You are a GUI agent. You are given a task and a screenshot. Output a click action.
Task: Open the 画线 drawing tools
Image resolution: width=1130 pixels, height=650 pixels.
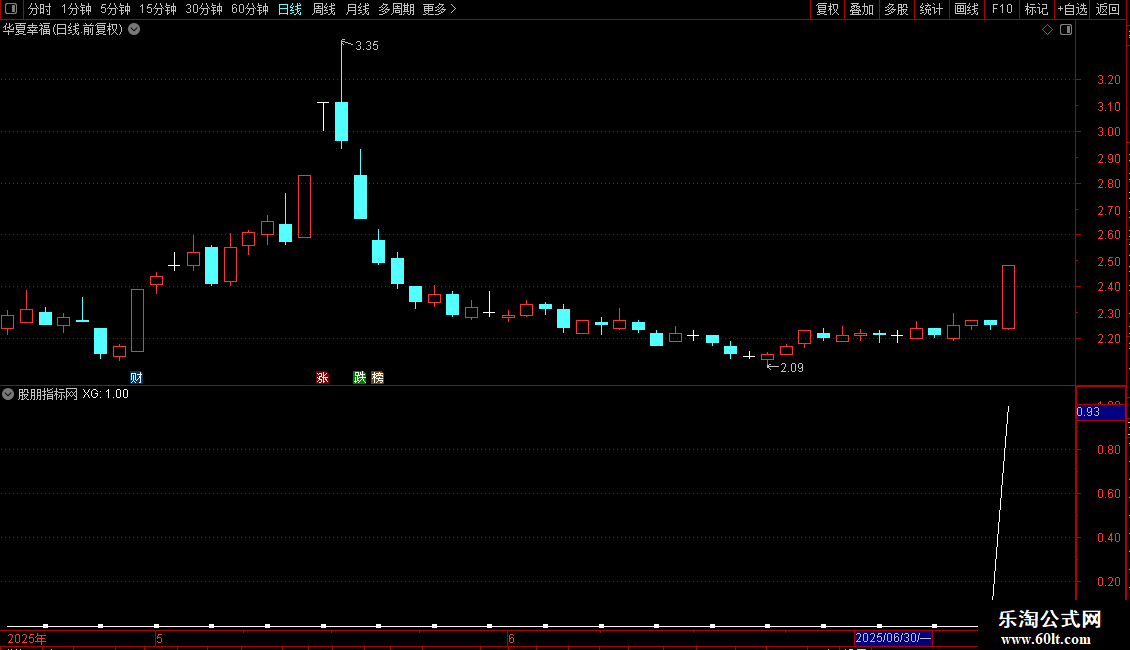coord(966,9)
